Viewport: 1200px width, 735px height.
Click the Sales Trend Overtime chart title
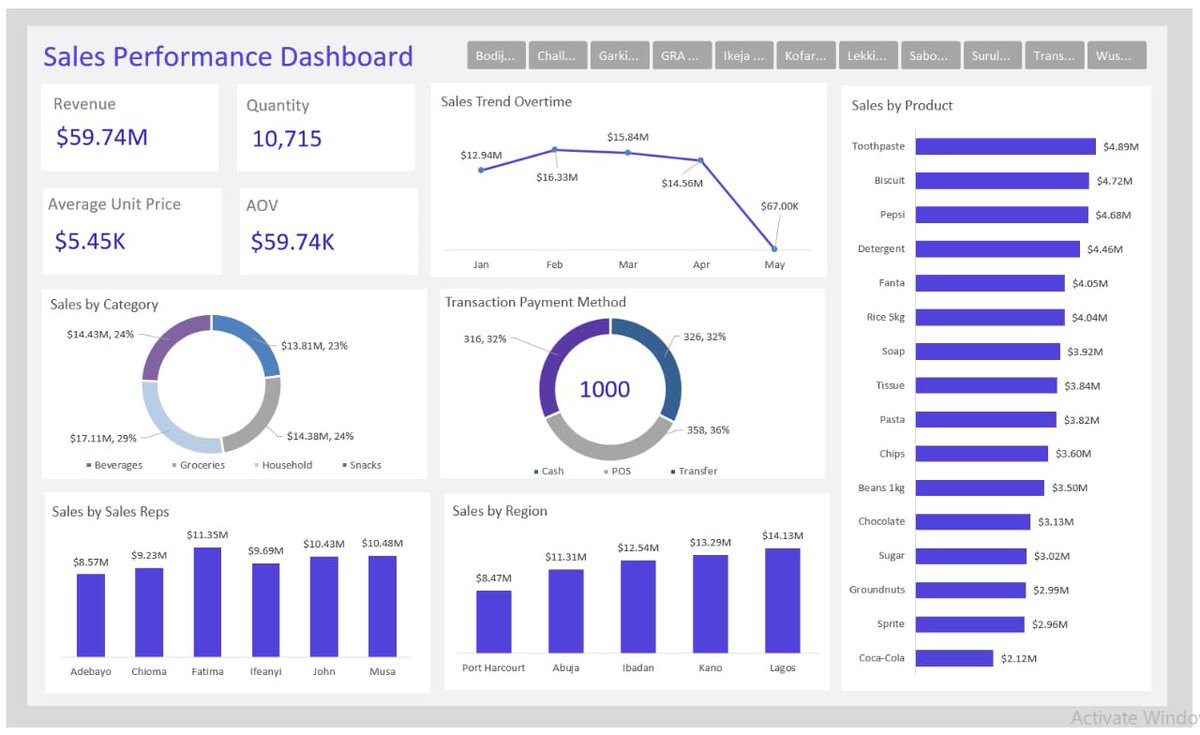coord(507,102)
